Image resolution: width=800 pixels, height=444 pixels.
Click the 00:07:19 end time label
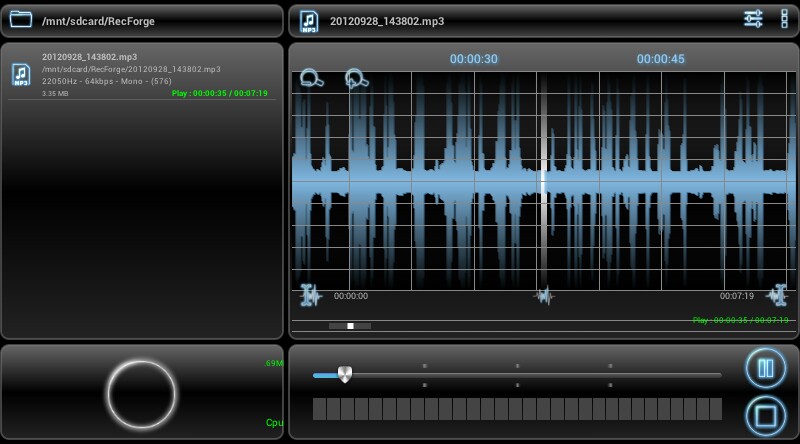pos(737,296)
